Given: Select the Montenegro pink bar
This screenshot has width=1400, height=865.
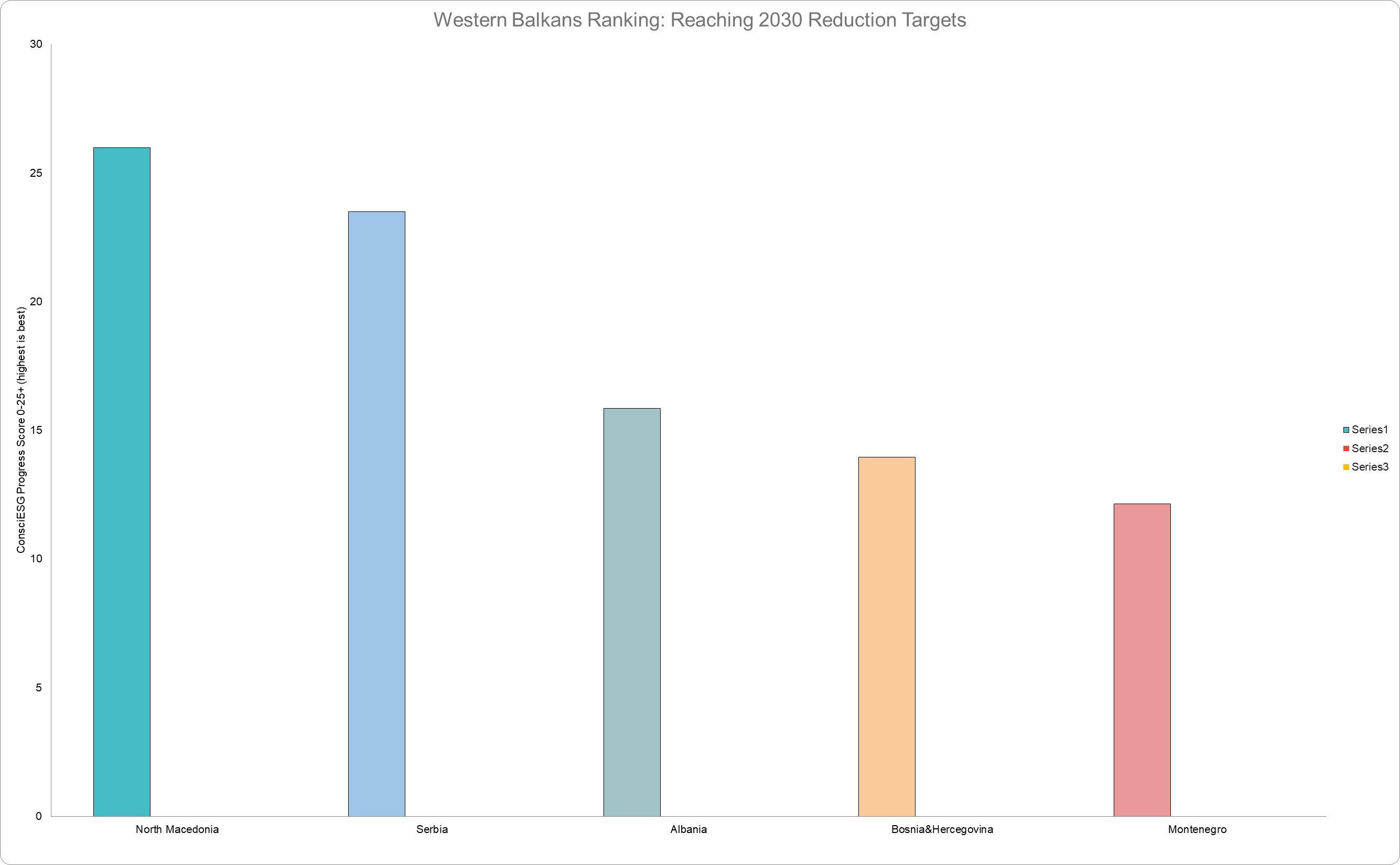Looking at the screenshot, I should tap(1142, 660).
